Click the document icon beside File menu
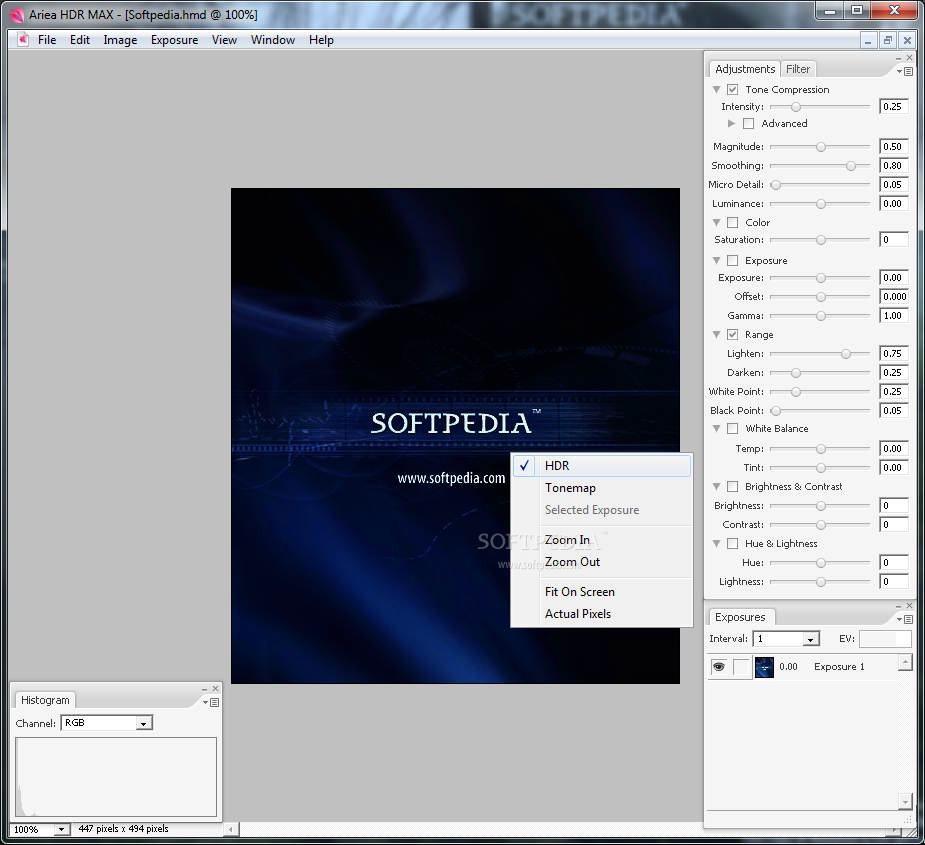The height and width of the screenshot is (845, 925). [23, 40]
